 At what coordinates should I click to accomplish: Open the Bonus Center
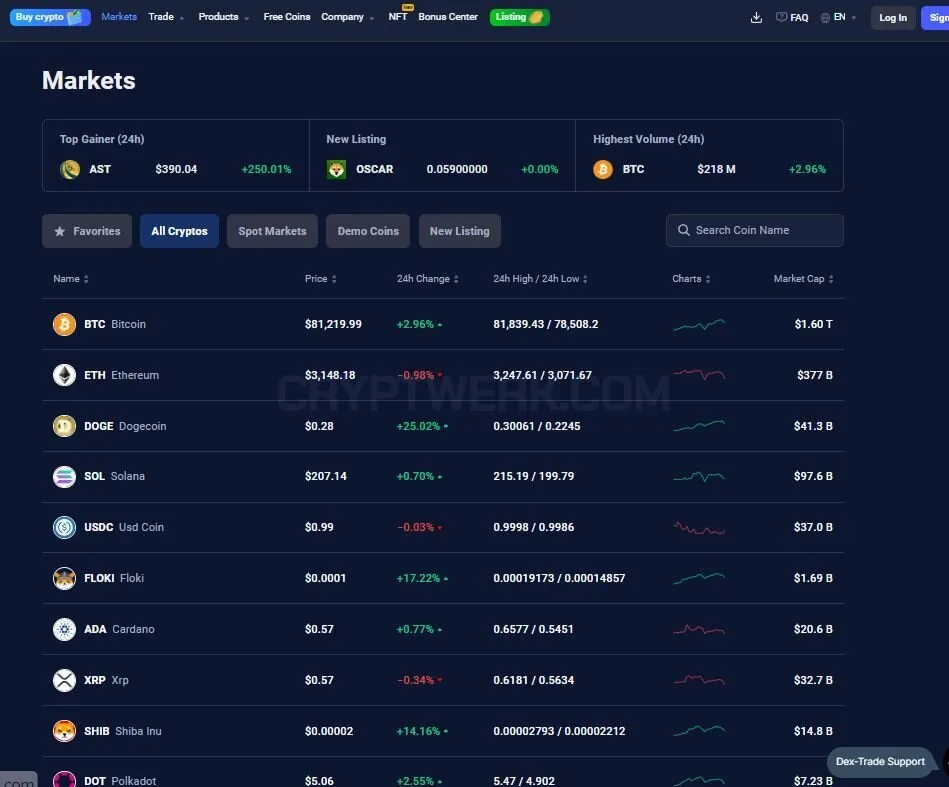(x=448, y=17)
